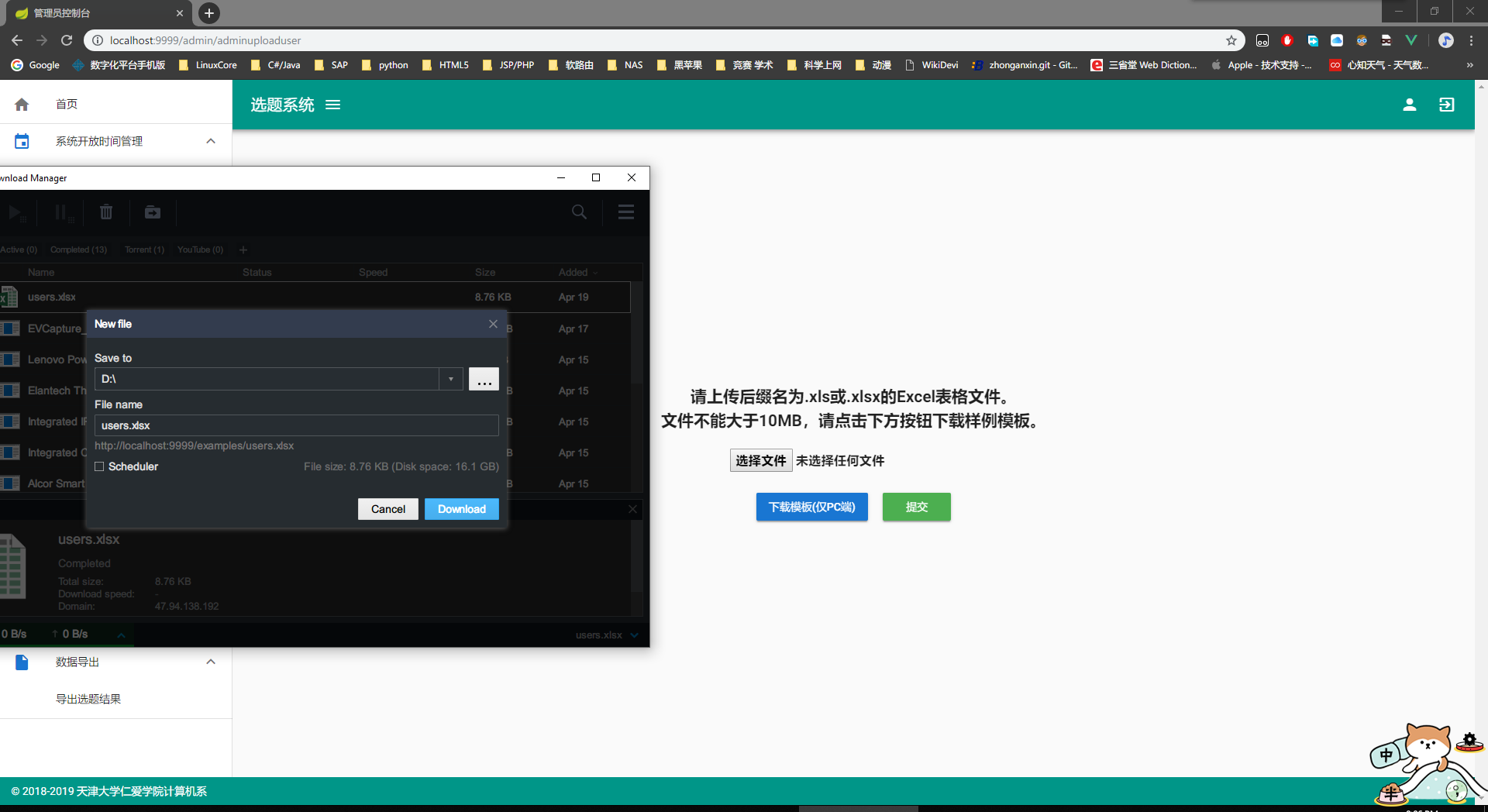Screen dimensions: 1488x812
Task: Click the trash delete icon in Download Manager
Action: [x=106, y=212]
